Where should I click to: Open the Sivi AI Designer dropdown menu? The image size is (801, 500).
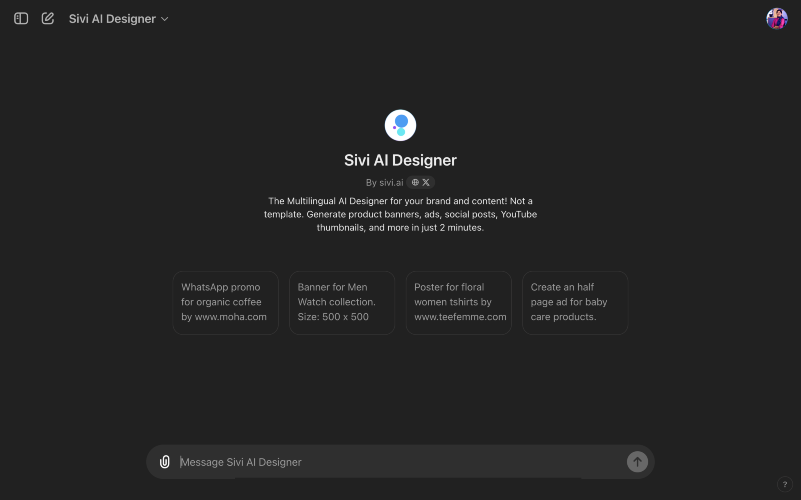click(119, 19)
